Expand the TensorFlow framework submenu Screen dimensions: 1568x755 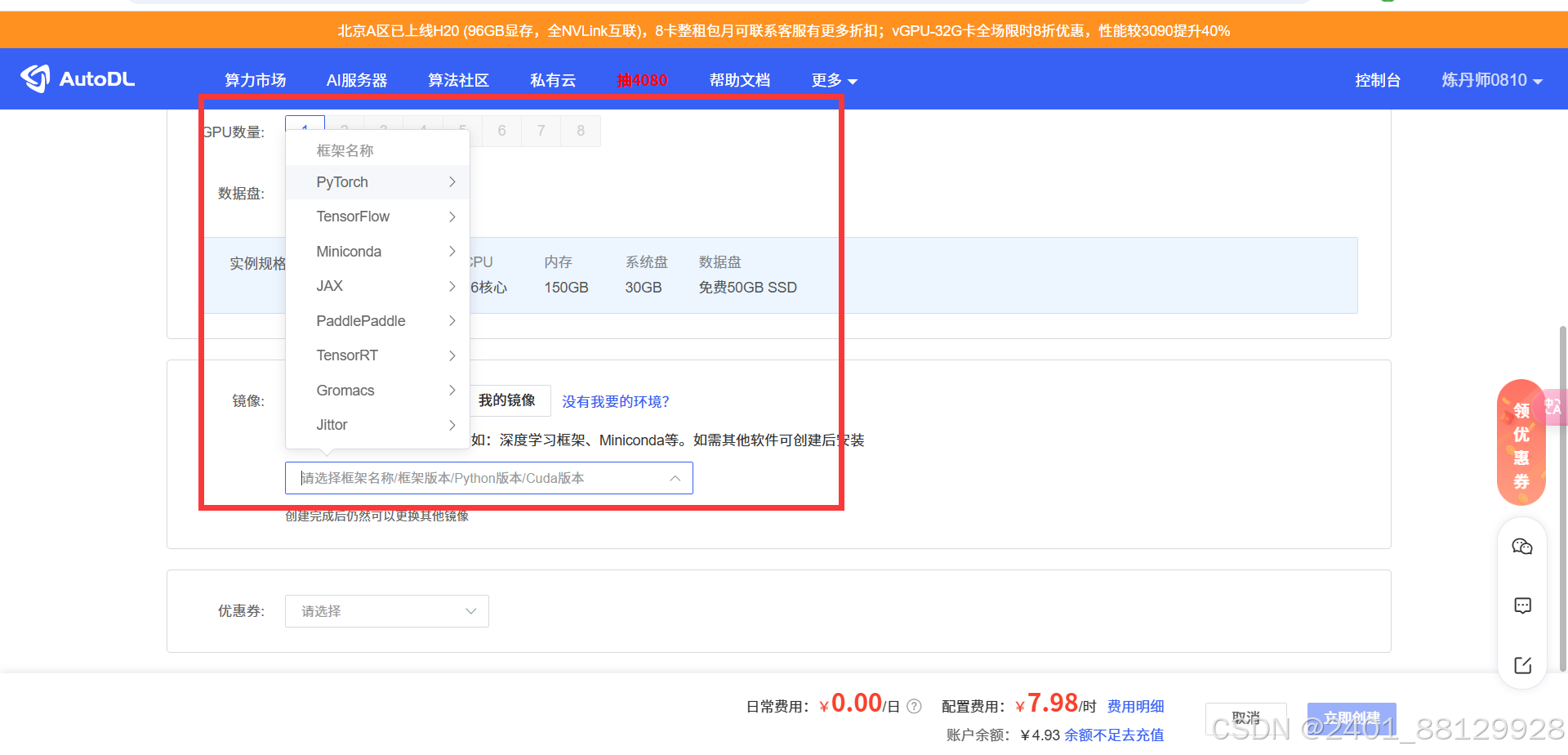point(377,217)
